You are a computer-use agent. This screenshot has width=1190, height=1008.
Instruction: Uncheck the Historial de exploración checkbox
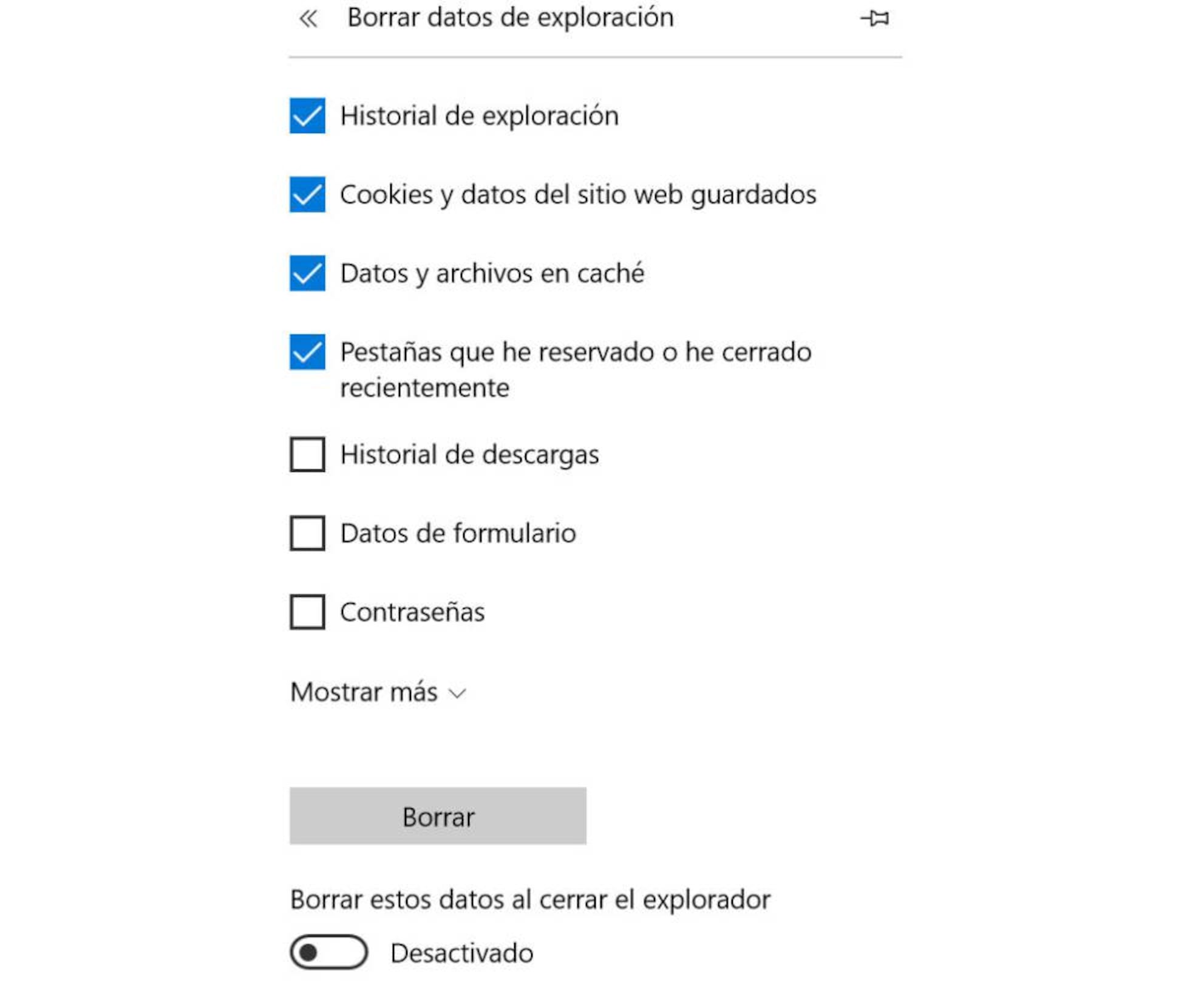click(x=307, y=115)
